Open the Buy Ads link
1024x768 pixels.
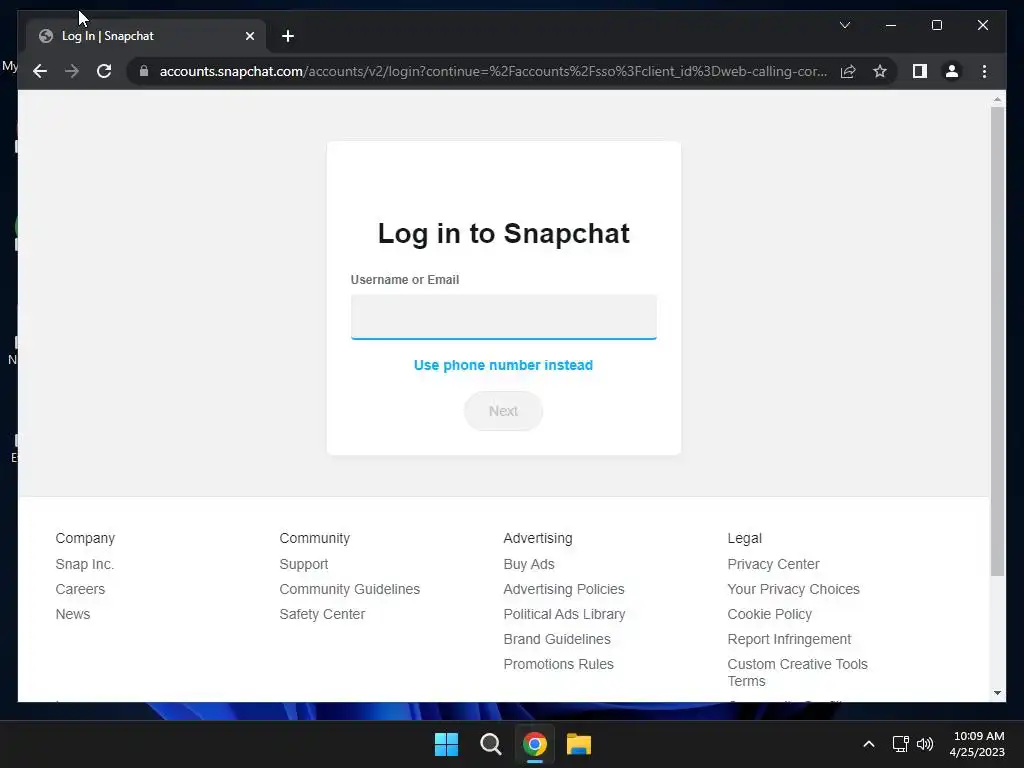click(529, 564)
